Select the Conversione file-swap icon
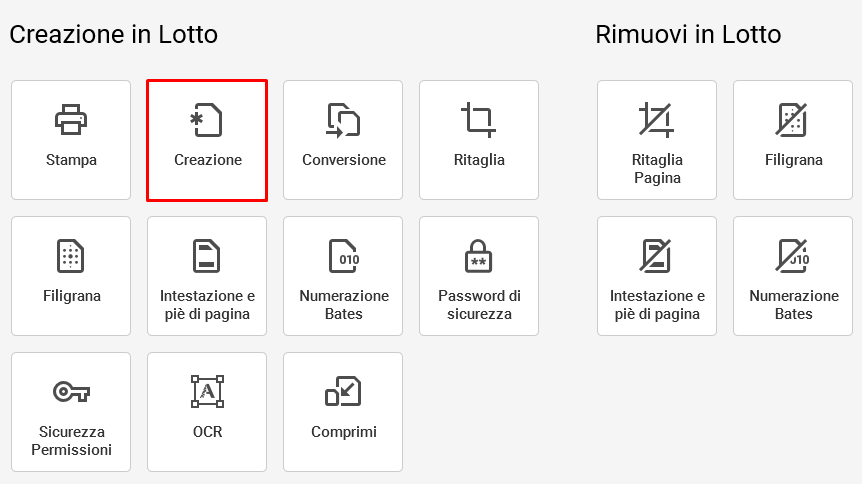This screenshot has width=862, height=484. [x=343, y=119]
